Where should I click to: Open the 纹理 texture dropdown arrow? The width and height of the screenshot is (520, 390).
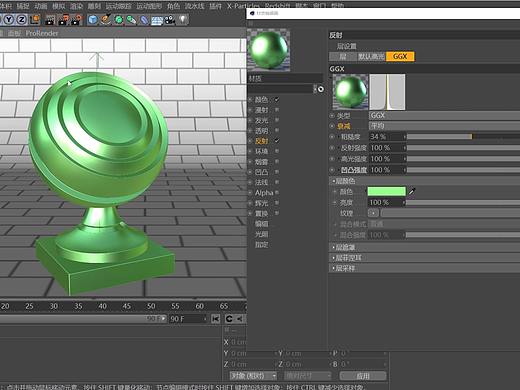click(x=373, y=213)
